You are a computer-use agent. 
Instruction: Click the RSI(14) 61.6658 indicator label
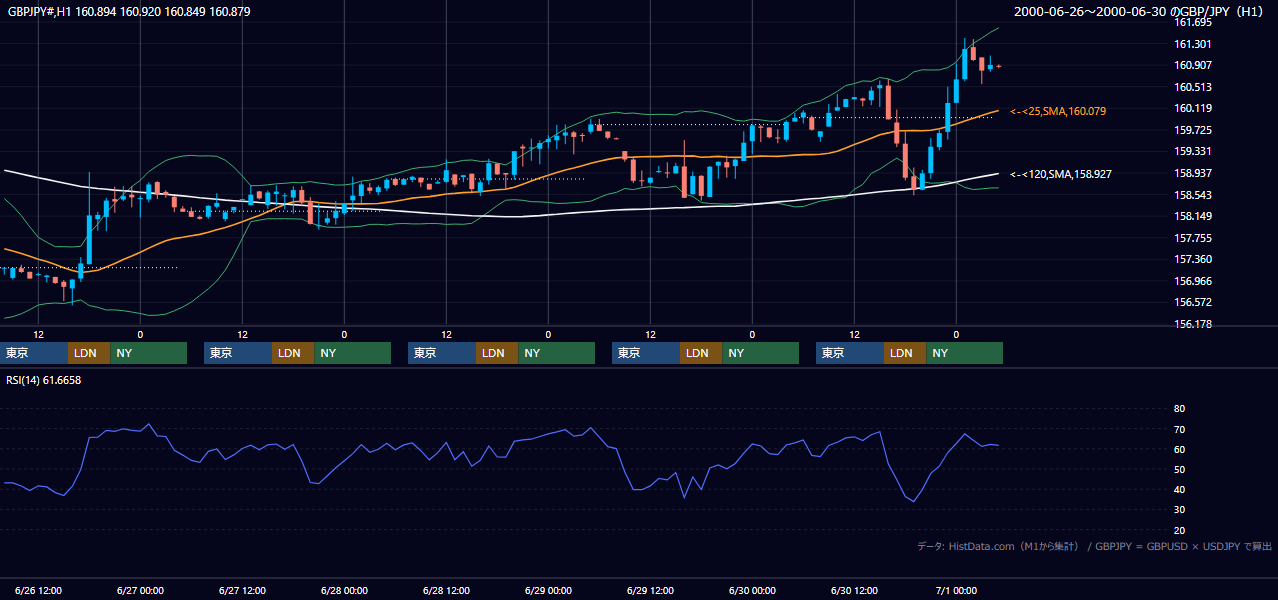(x=44, y=380)
